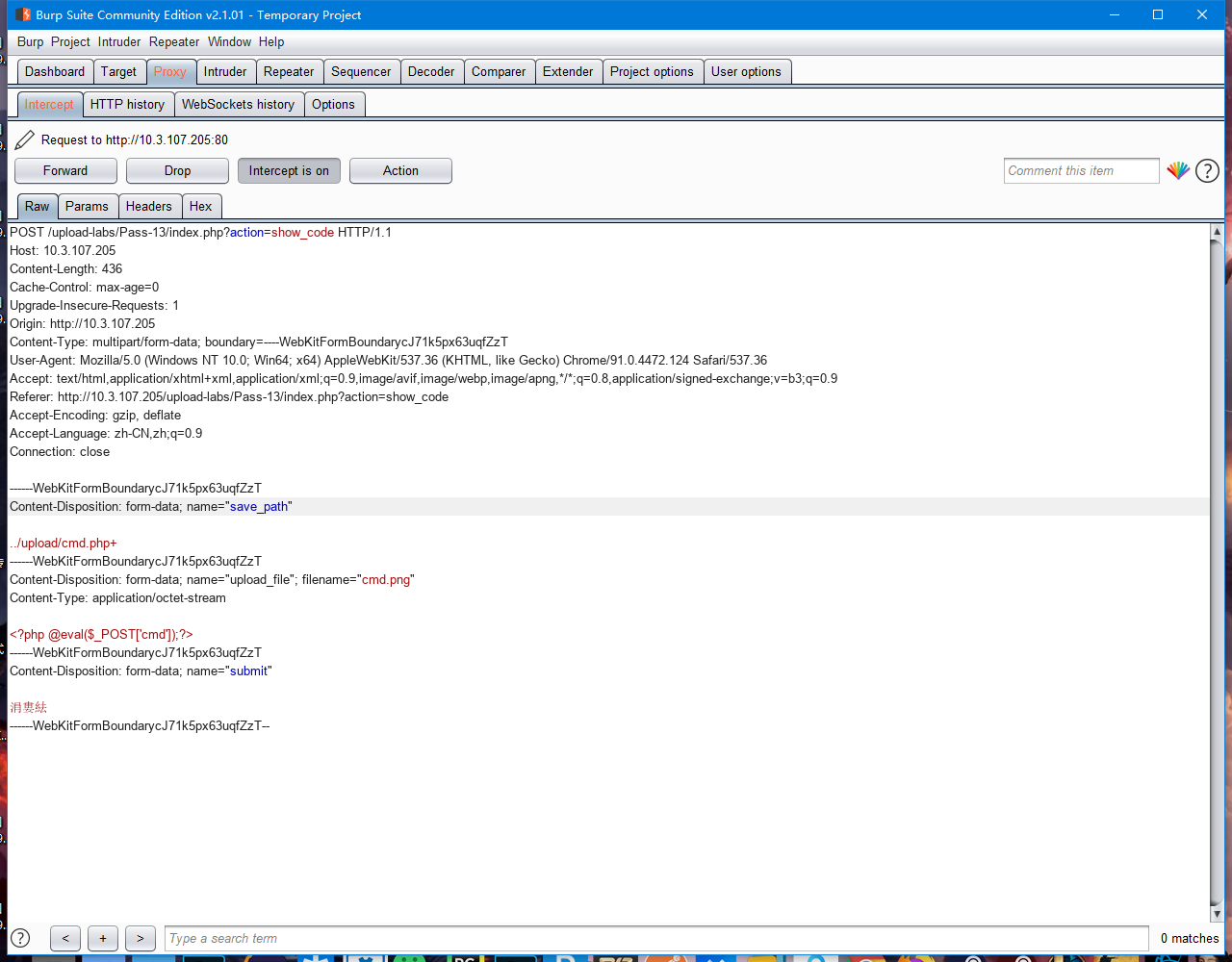Click the scrollbar down arrow in request editor
This screenshot has width=1232, height=962.
pos(1217,914)
